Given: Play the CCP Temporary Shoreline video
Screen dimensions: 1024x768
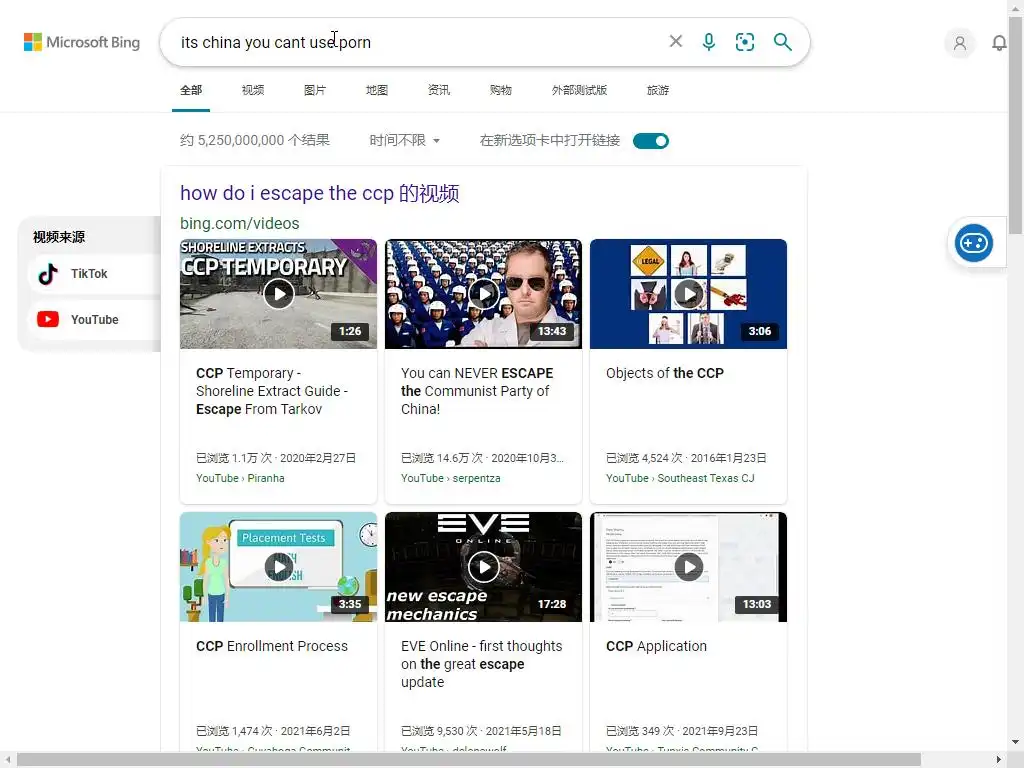Looking at the screenshot, I should click(278, 294).
